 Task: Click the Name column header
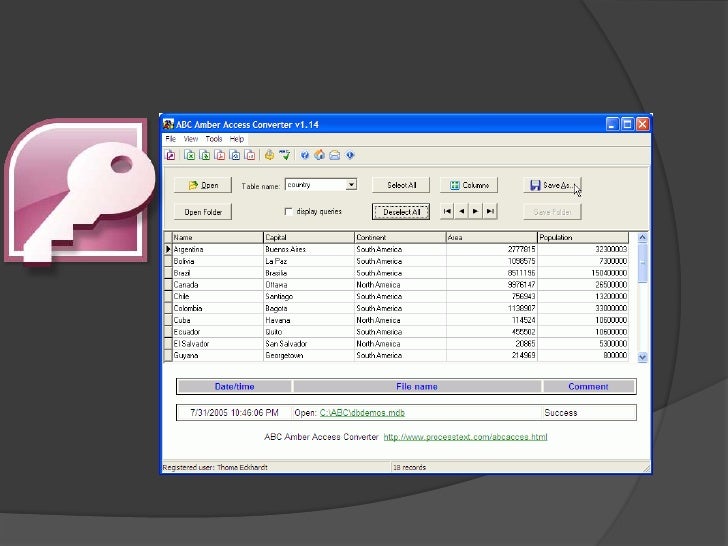(218, 237)
